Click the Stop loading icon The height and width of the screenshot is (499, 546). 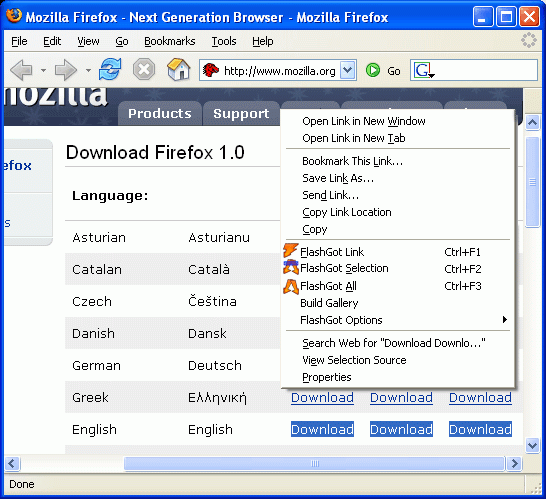click(x=144, y=69)
